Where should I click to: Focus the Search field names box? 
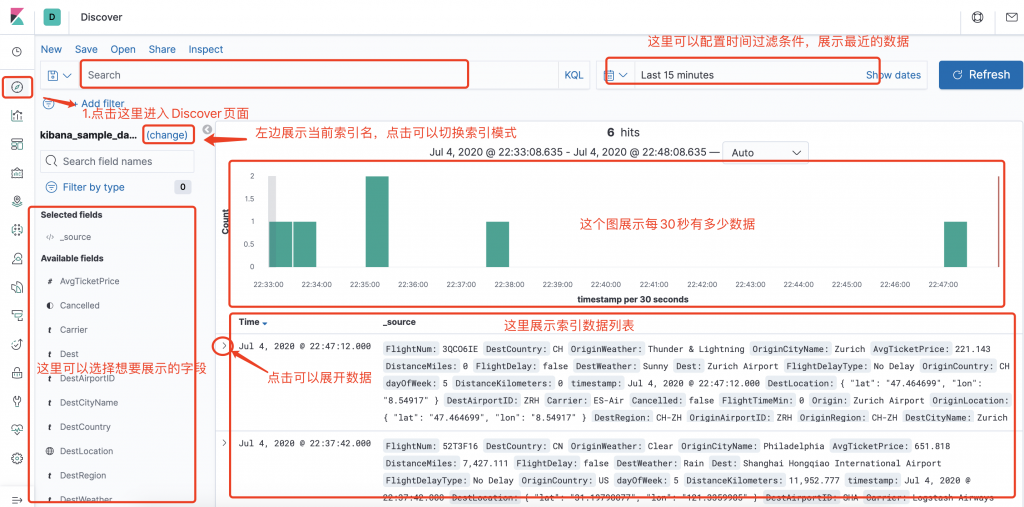tap(118, 161)
